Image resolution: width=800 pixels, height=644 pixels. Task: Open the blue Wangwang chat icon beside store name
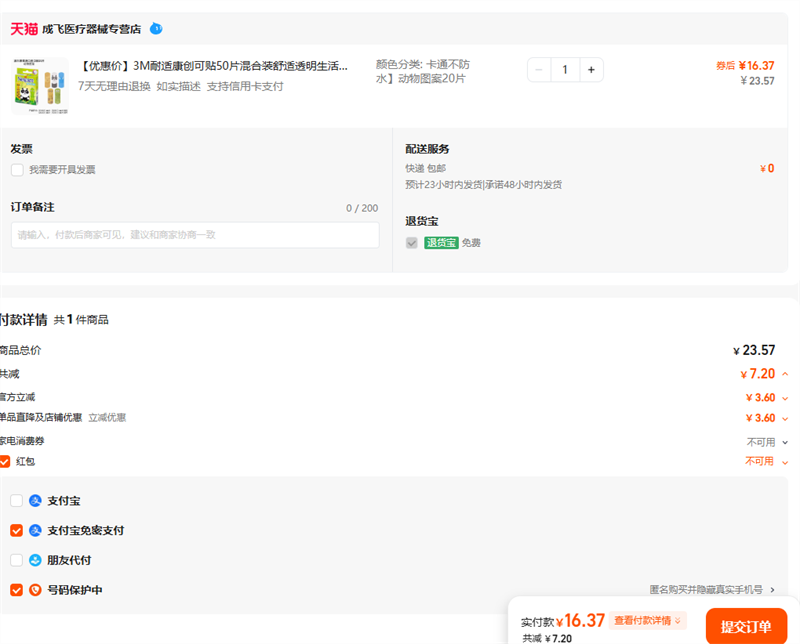coord(156,29)
